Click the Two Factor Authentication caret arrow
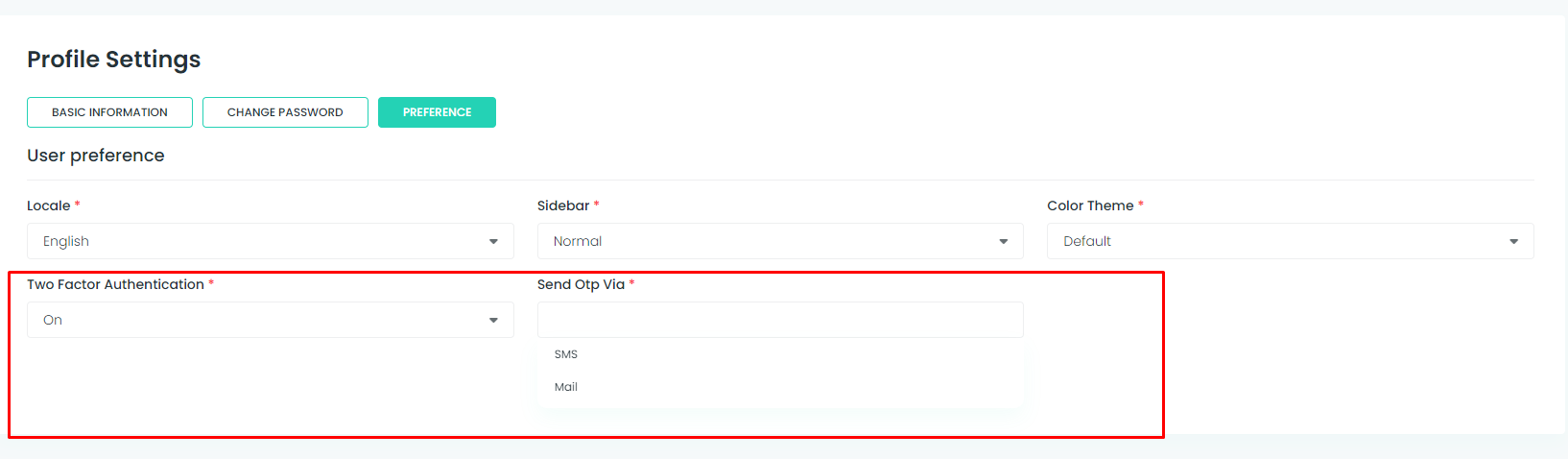This screenshot has height=459, width=1568. pos(493,321)
